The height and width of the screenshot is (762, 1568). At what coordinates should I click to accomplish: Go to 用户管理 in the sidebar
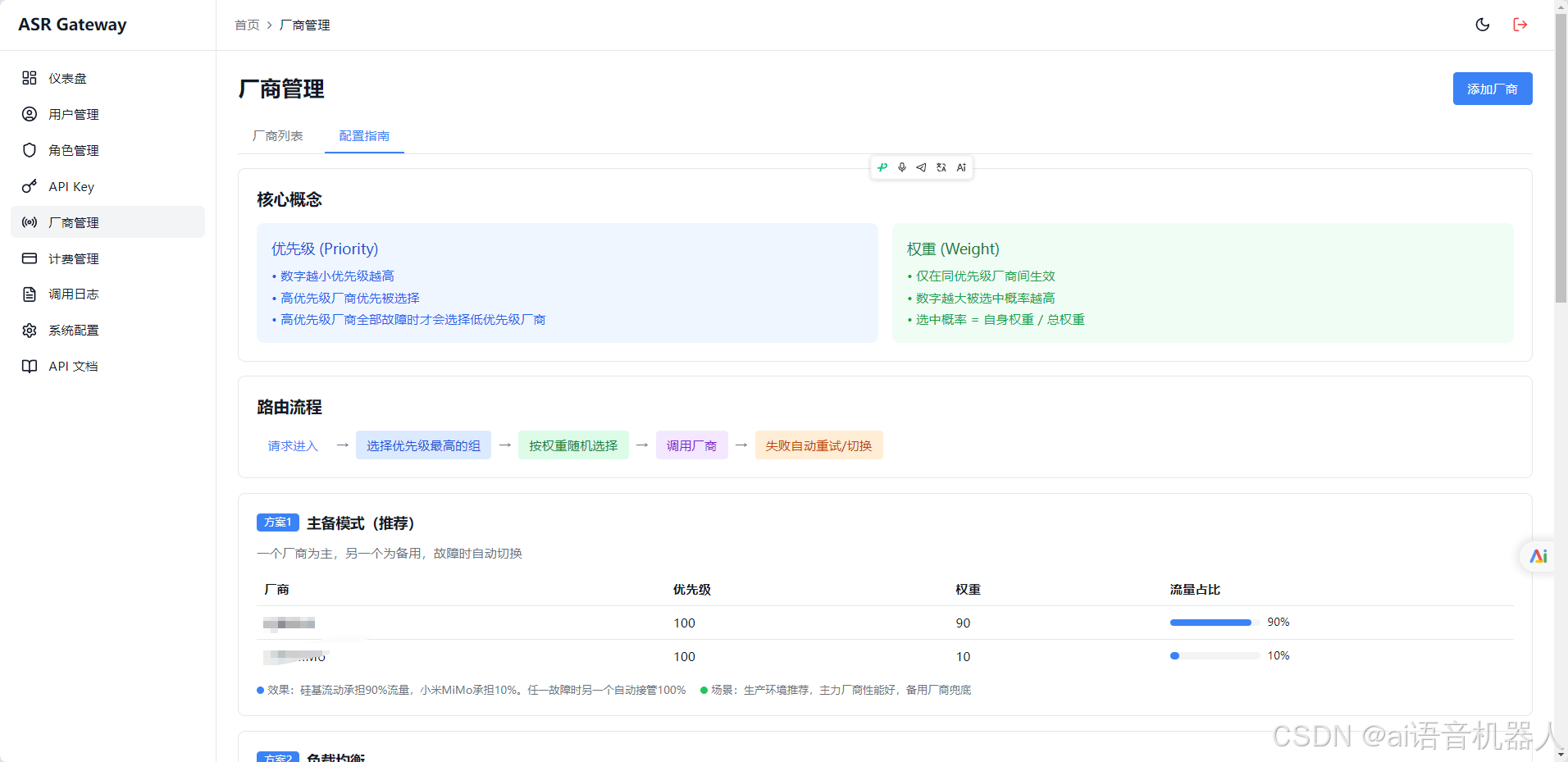[x=107, y=114]
